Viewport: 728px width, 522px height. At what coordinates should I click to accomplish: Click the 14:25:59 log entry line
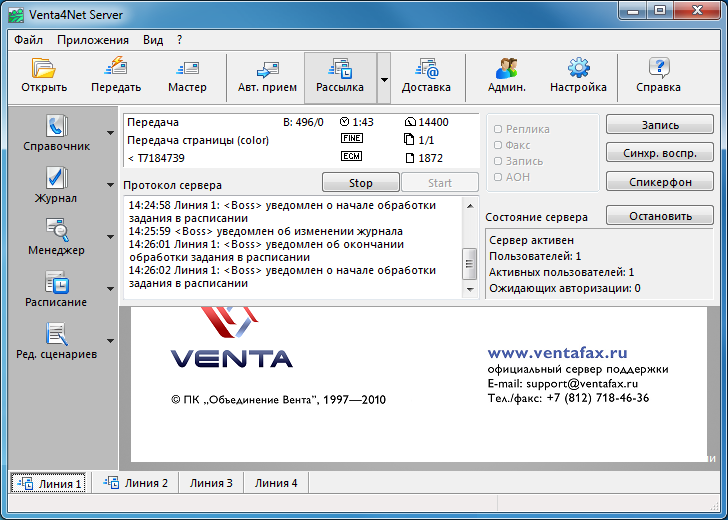(x=266, y=231)
